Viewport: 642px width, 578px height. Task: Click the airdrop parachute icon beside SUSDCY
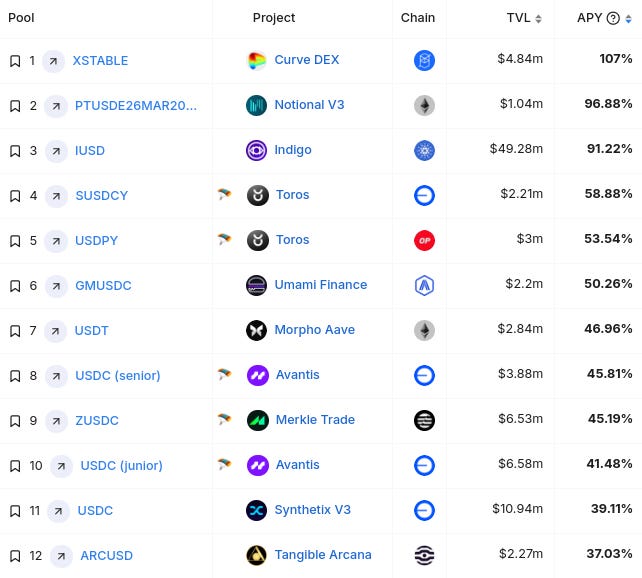tap(224, 194)
